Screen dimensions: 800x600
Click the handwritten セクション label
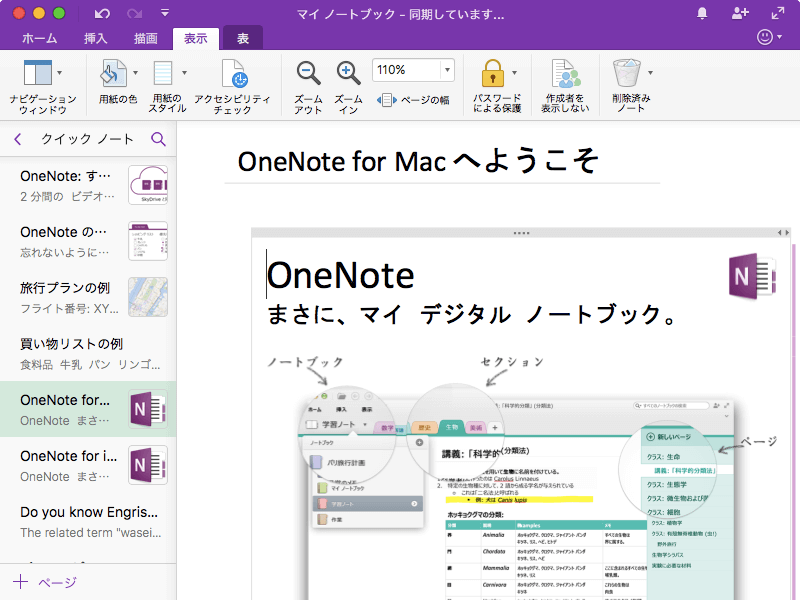click(x=512, y=362)
